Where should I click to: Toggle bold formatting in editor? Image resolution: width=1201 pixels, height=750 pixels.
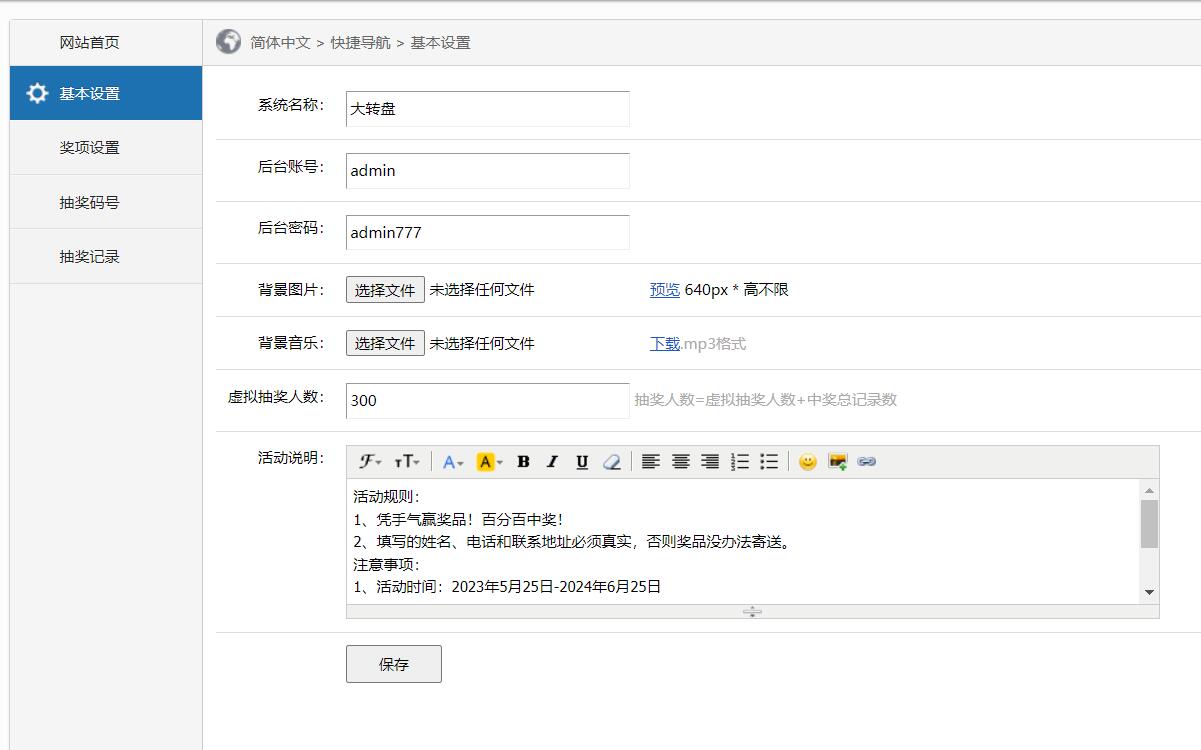point(522,462)
